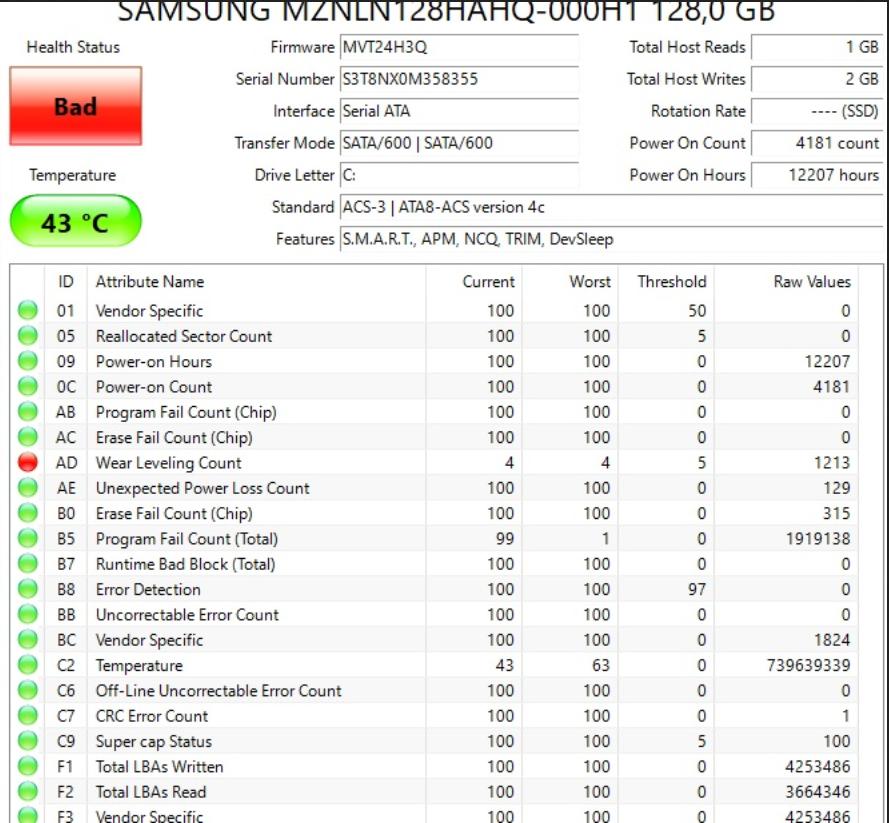889x823 pixels.
Task: Click the green status icon for Runtime Bad Block
Action: [28, 564]
